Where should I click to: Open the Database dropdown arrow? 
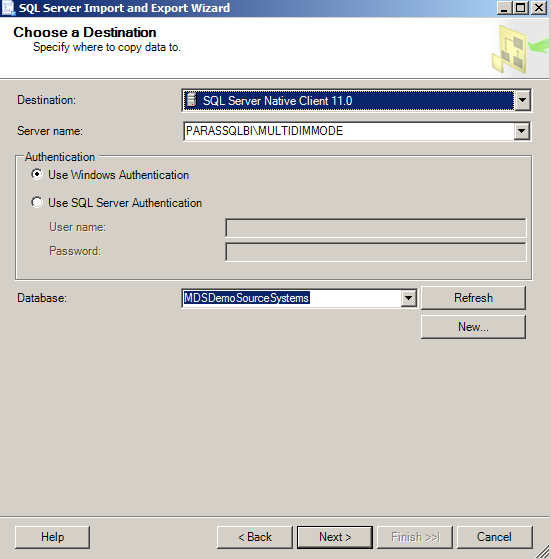(x=408, y=298)
